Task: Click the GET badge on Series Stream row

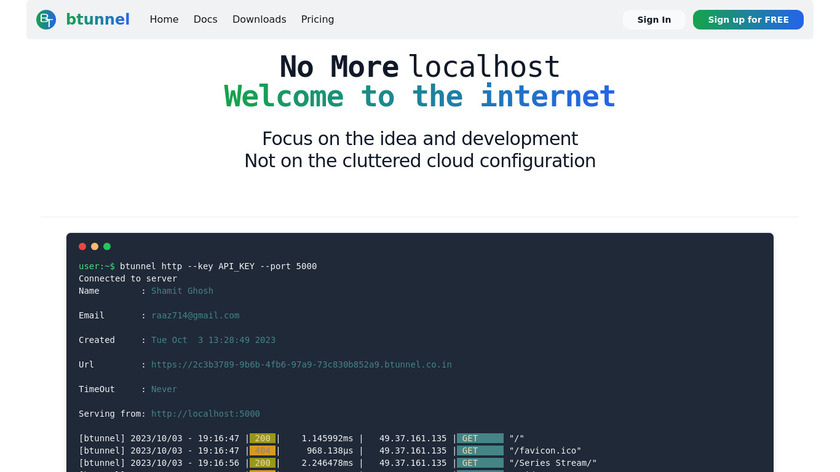Action: pos(480,463)
